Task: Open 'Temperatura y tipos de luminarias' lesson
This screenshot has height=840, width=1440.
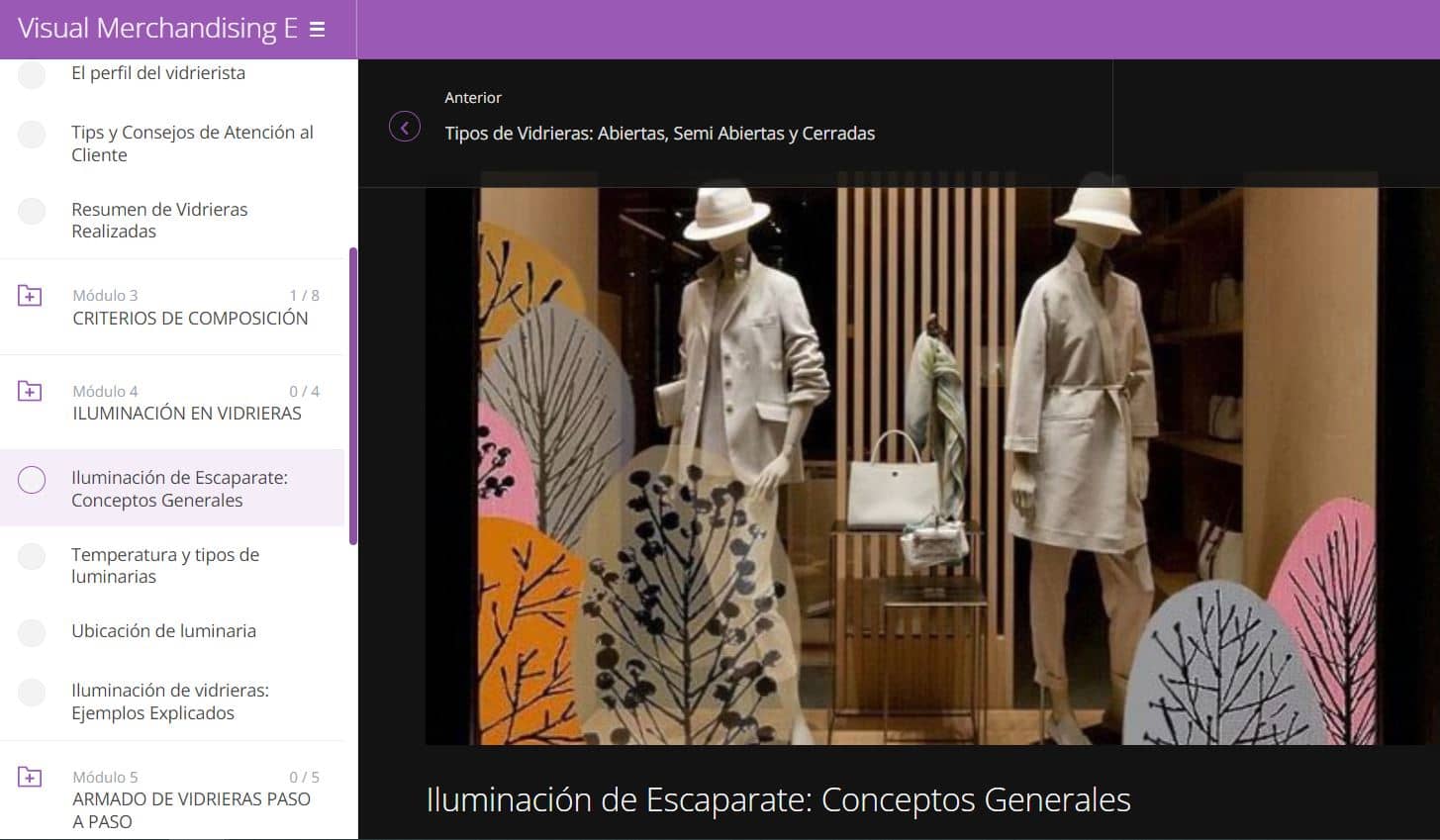Action: tap(165, 565)
